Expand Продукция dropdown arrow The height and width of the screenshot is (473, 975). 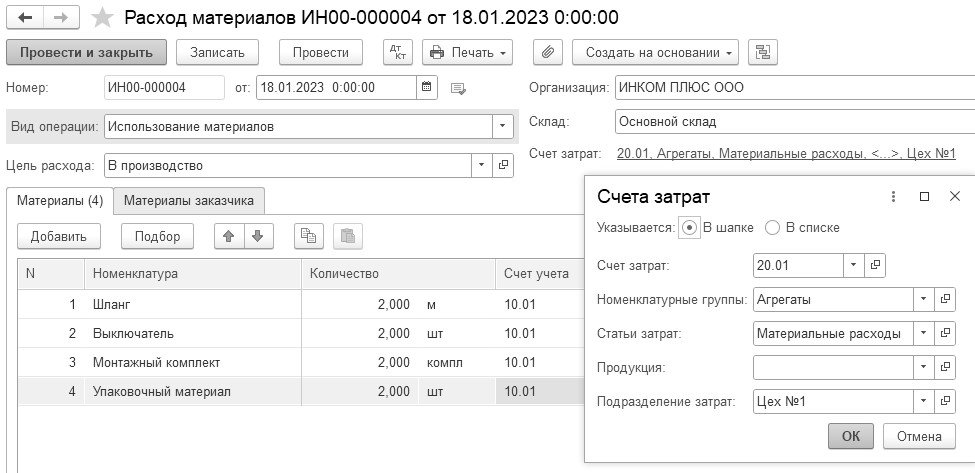pos(923,367)
